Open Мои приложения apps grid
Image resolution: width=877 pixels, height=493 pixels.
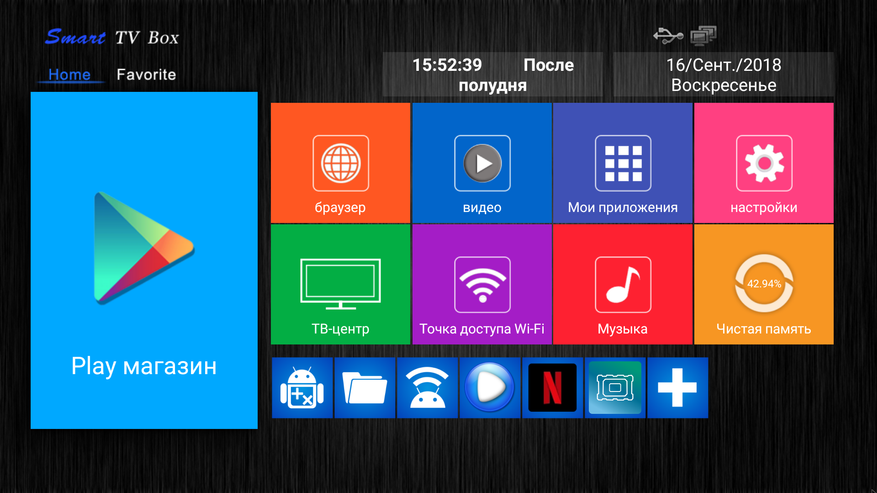click(x=623, y=163)
